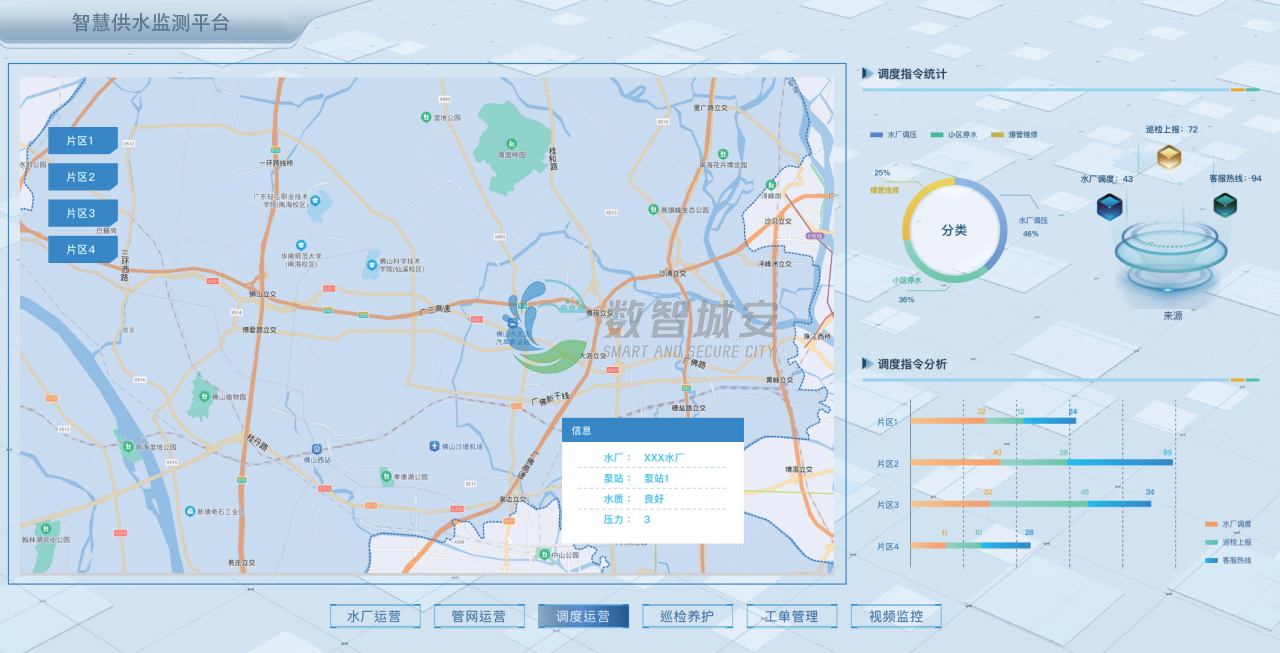
Task: Expand the 调度指令统计 section arrow
Action: tap(867, 73)
